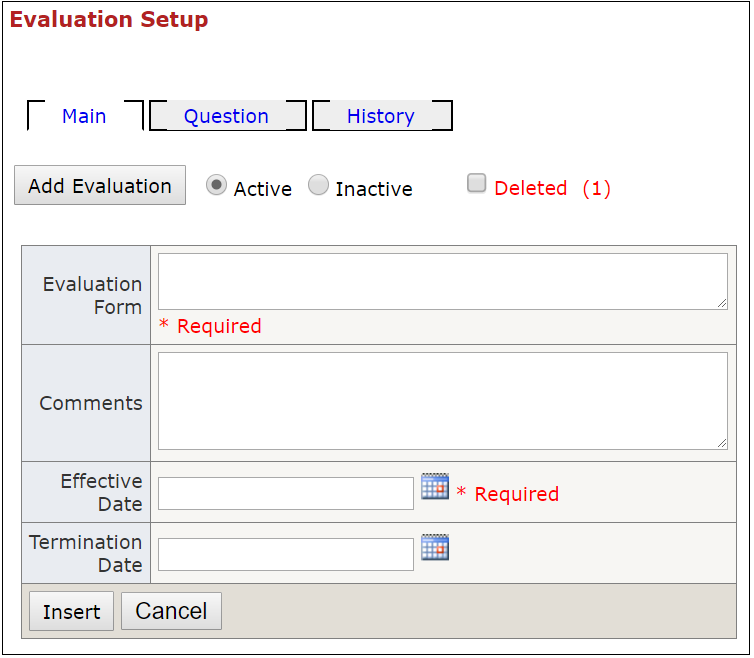
Task: Focus the Termination Date input field
Action: click(x=286, y=555)
